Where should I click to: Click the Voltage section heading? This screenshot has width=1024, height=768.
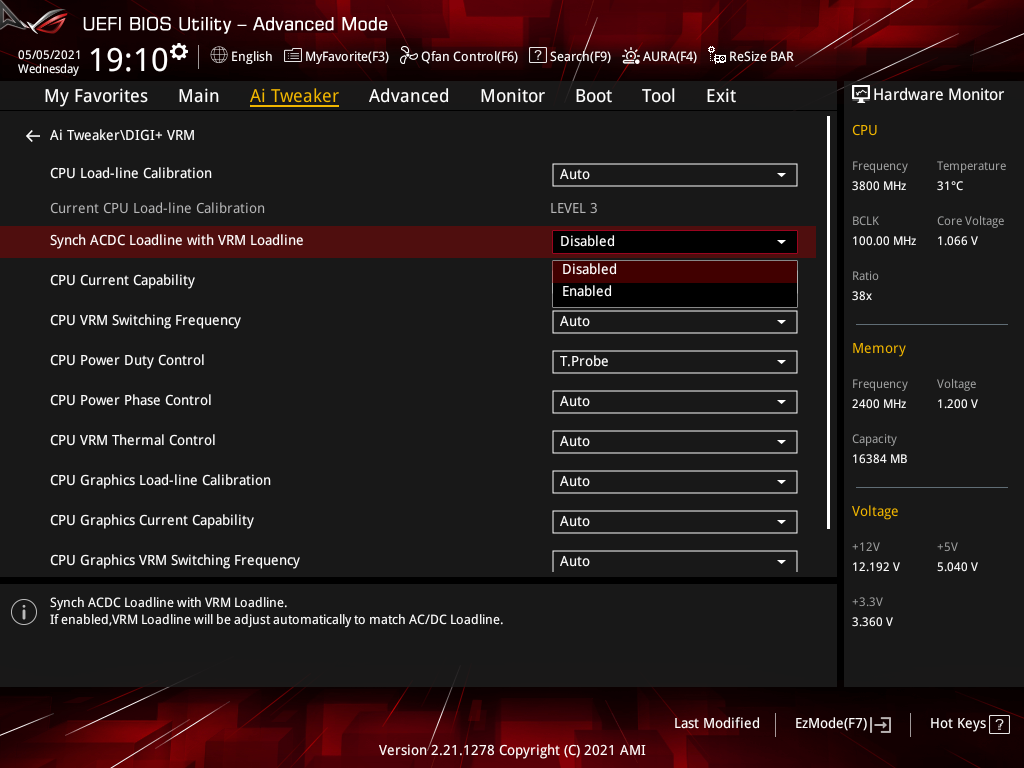[x=874, y=511]
